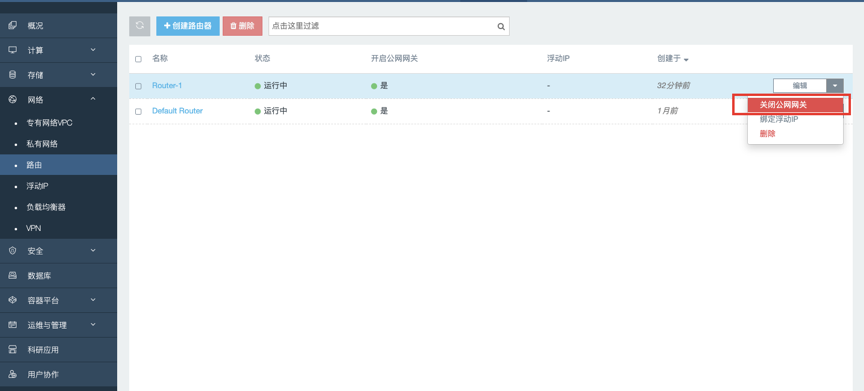Click the 数据库 database icon
The image size is (864, 391).
[13, 275]
